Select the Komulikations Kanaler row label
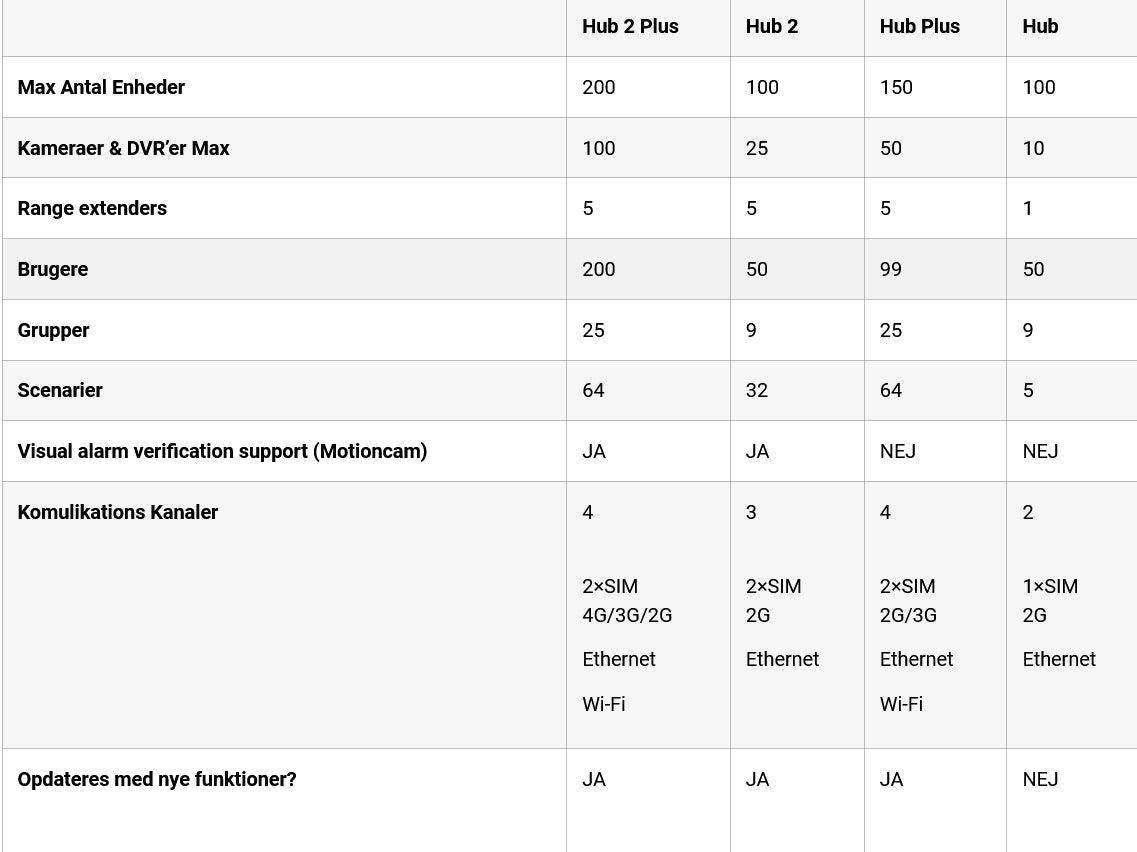The image size is (1137, 852). click(117, 512)
